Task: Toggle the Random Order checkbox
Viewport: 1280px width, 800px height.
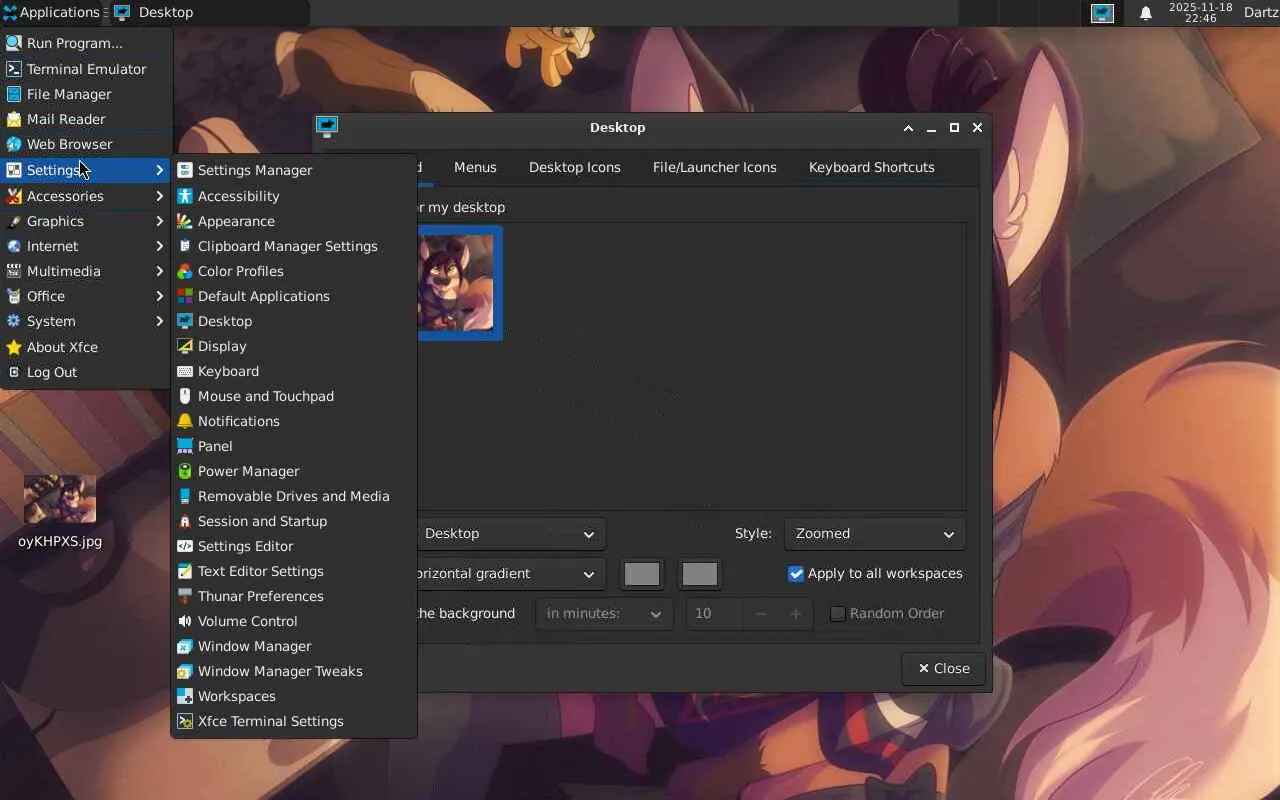Action: tap(838, 614)
